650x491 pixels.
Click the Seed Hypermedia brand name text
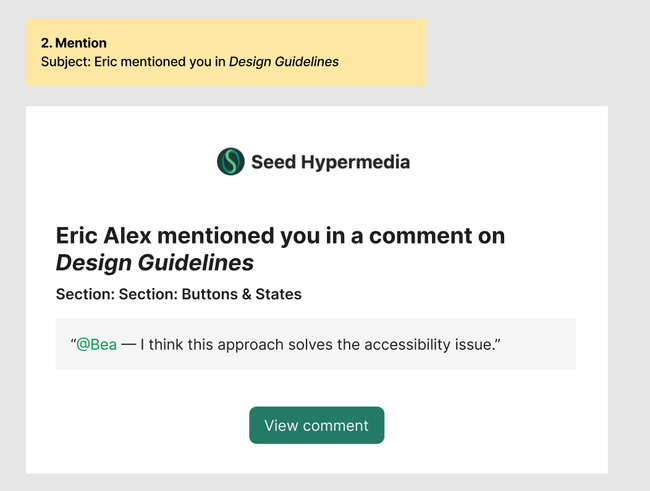coord(330,162)
